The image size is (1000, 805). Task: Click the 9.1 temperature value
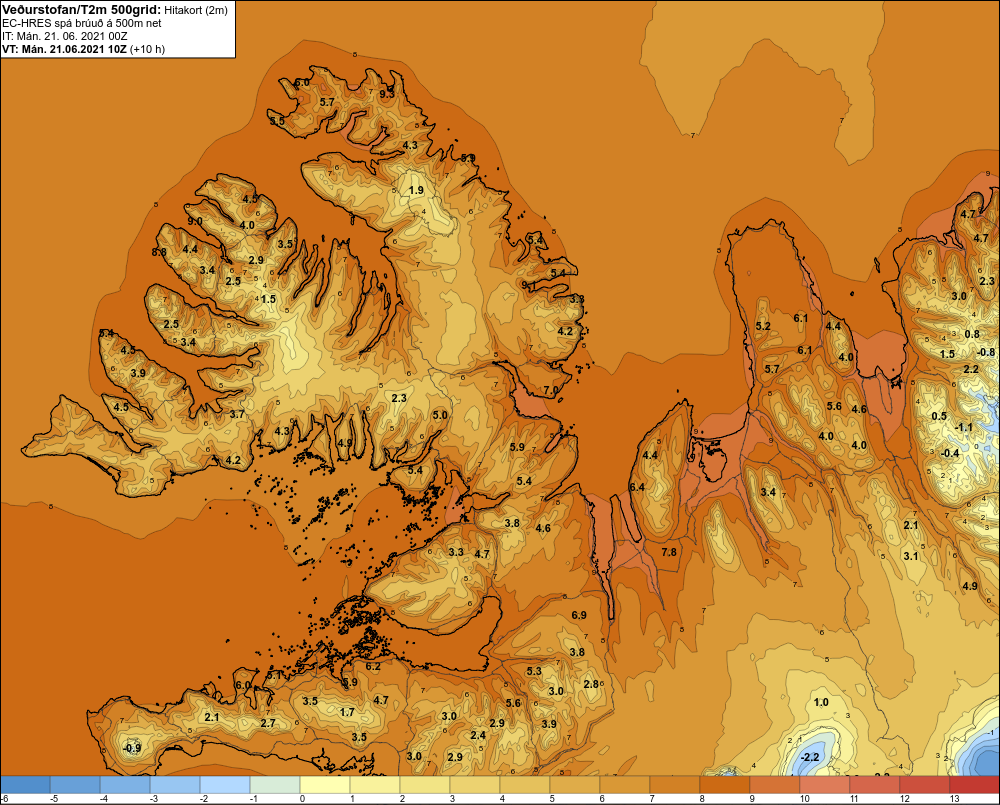[x=529, y=285]
